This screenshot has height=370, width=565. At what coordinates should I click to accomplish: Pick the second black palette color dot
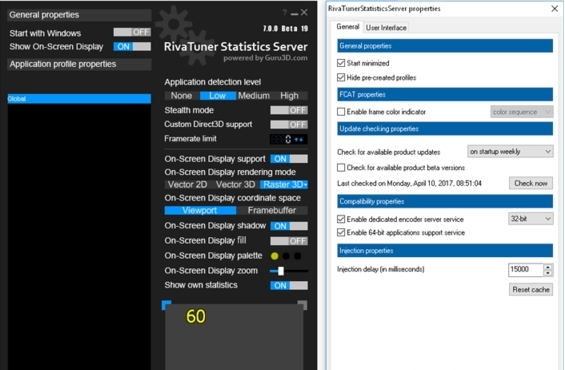click(286, 256)
